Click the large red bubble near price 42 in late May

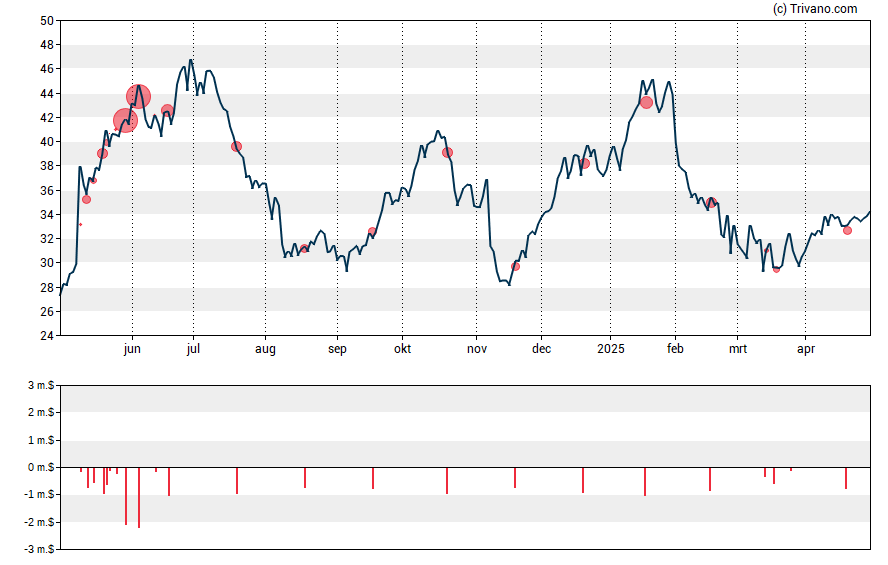(x=125, y=120)
